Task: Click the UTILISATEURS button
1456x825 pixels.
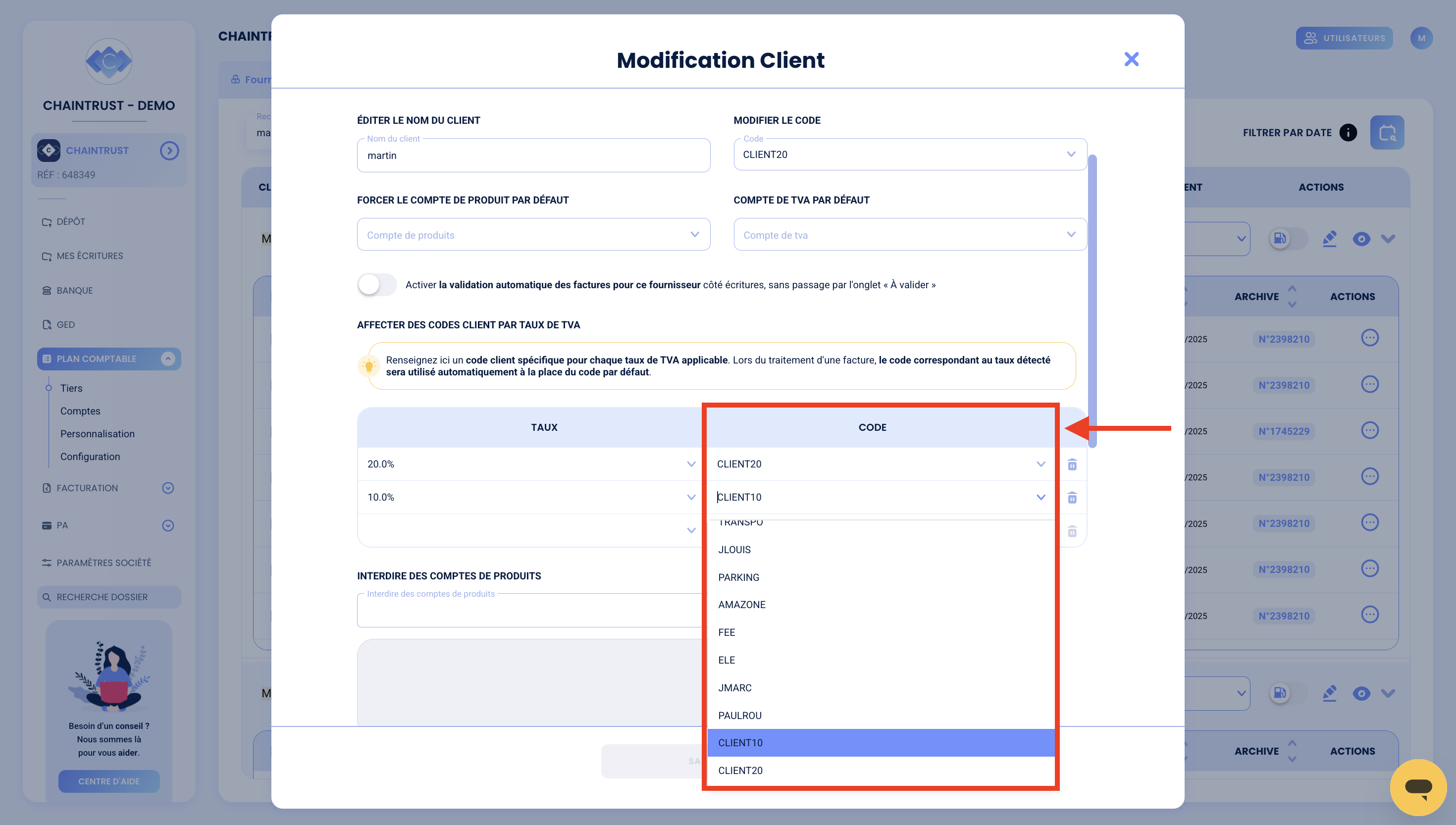Action: click(x=1345, y=38)
